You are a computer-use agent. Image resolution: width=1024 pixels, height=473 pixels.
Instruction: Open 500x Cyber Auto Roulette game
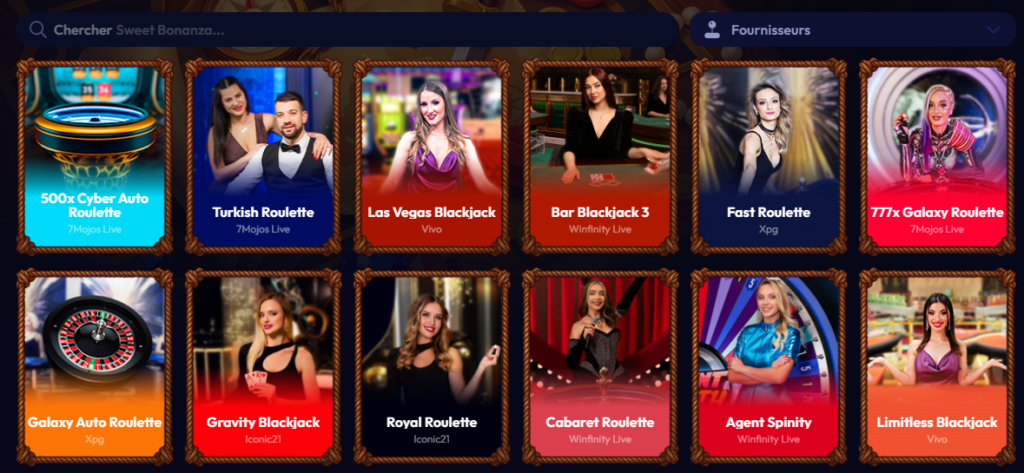pos(95,157)
